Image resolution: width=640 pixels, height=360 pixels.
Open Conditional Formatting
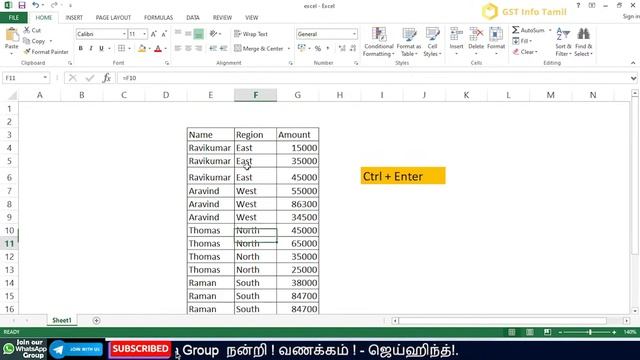tap(379, 42)
